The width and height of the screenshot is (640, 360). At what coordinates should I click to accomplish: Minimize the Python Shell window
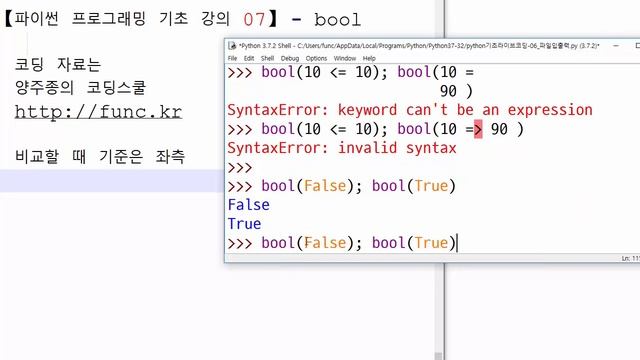[x=616, y=46]
